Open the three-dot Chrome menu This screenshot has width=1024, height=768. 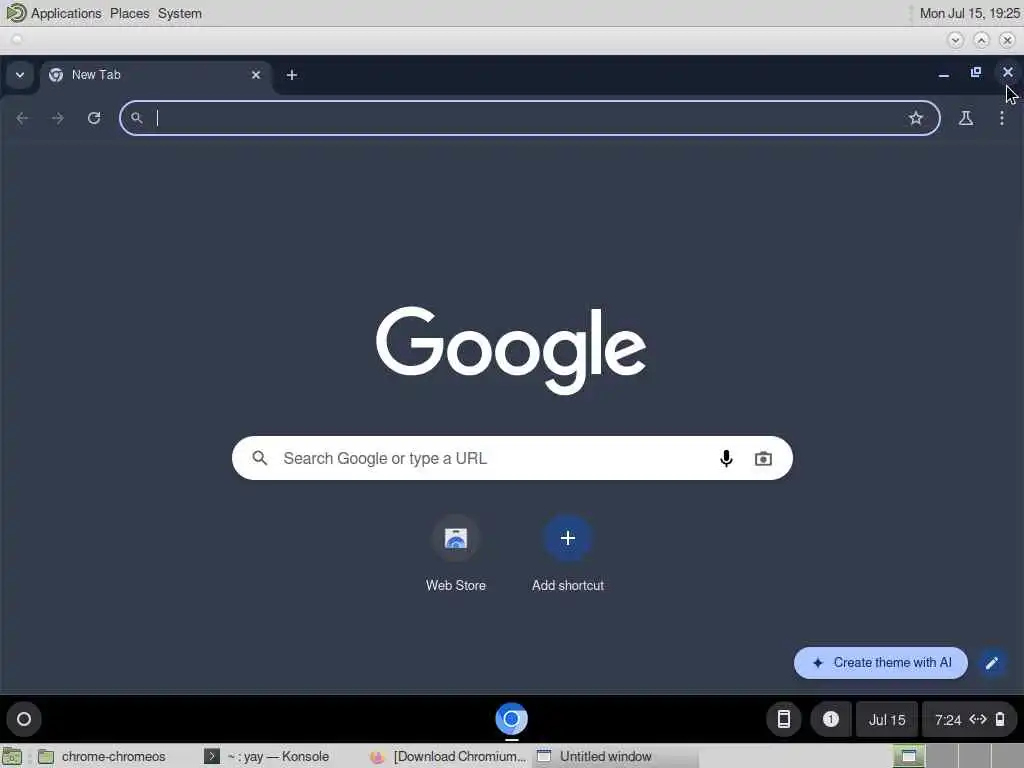pos(1002,118)
